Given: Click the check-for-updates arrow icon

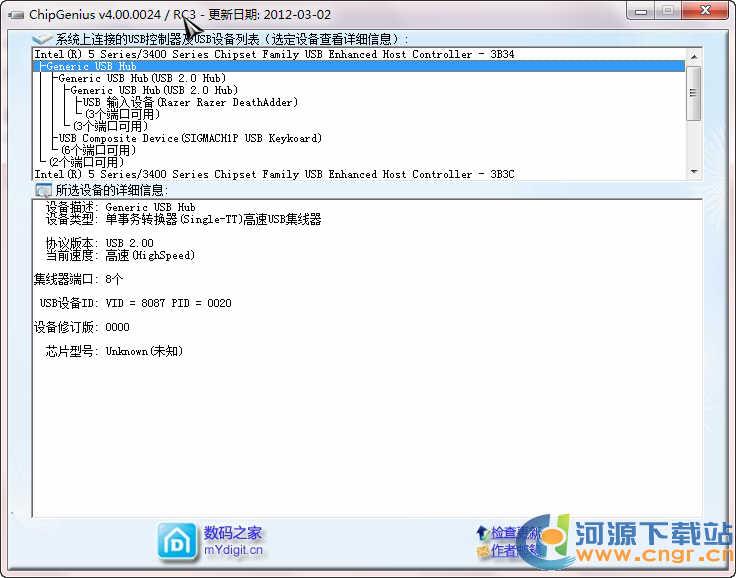Looking at the screenshot, I should (483, 533).
